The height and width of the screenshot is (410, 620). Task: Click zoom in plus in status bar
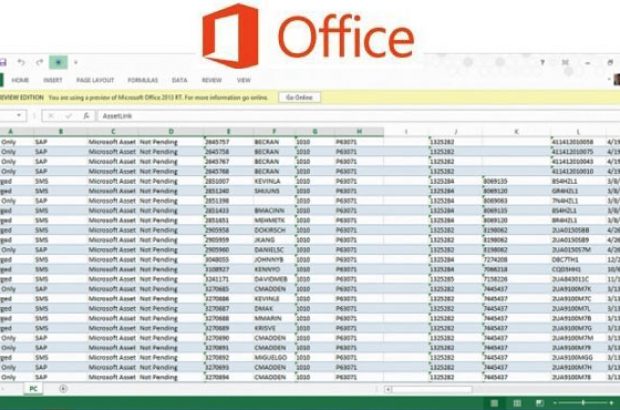(612, 403)
